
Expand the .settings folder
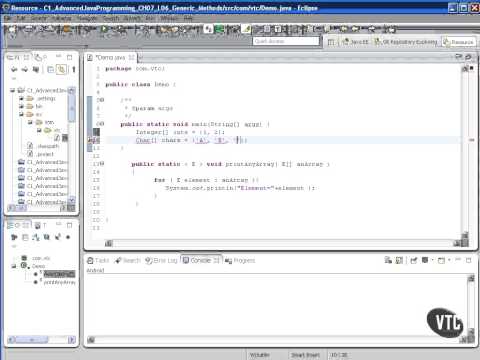(21, 98)
